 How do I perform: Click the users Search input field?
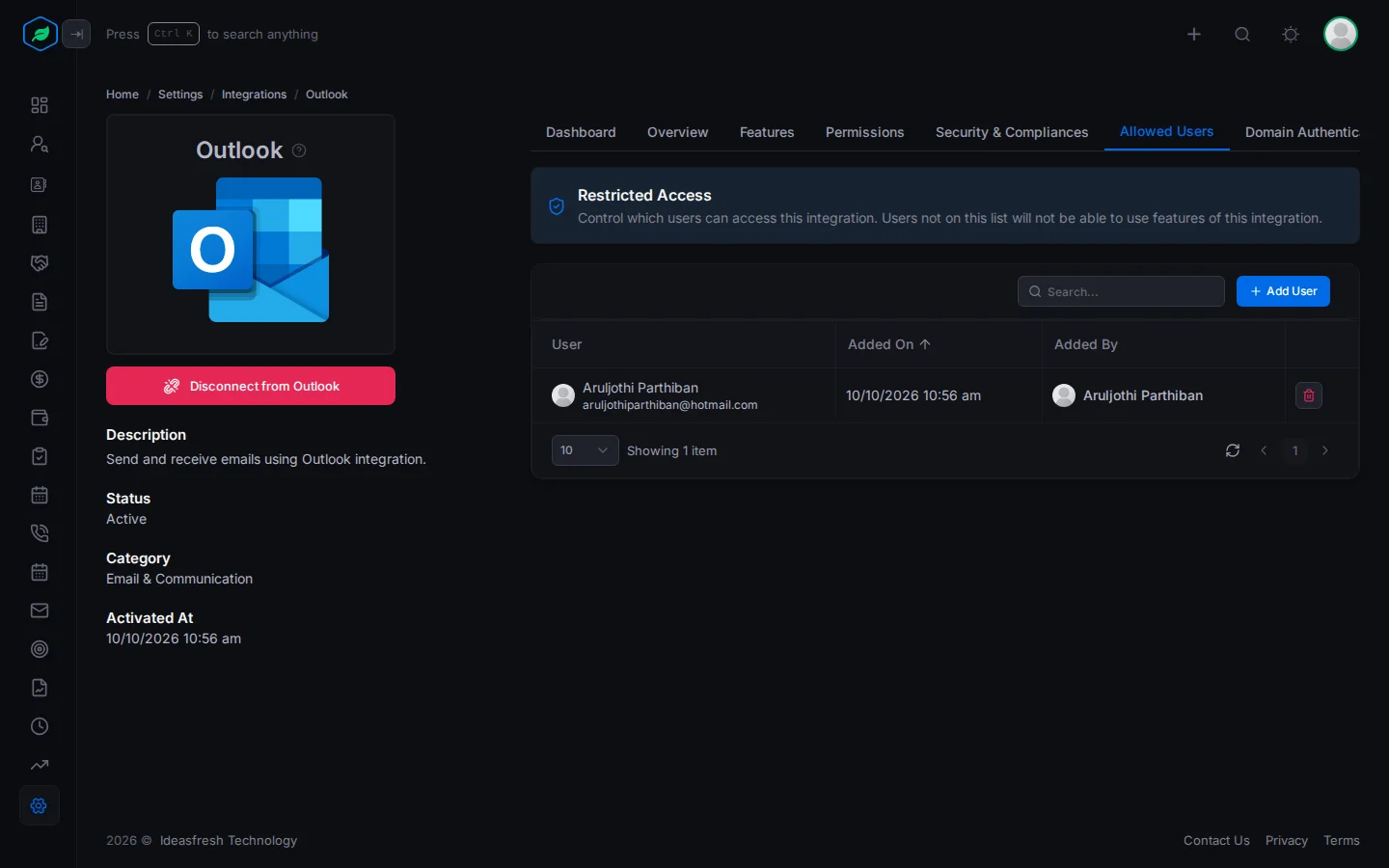coord(1121,291)
